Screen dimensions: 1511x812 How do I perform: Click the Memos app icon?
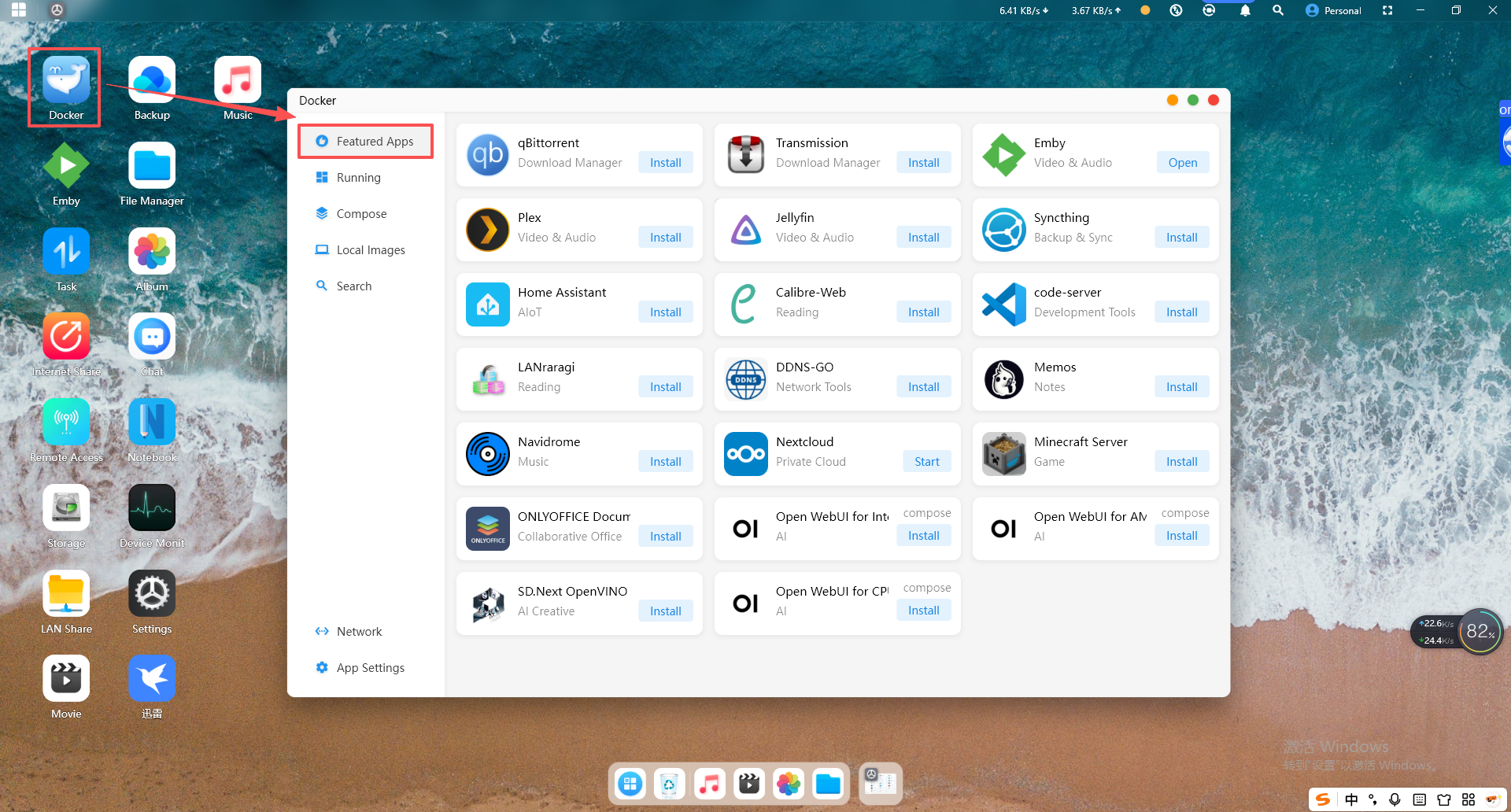(x=1004, y=379)
